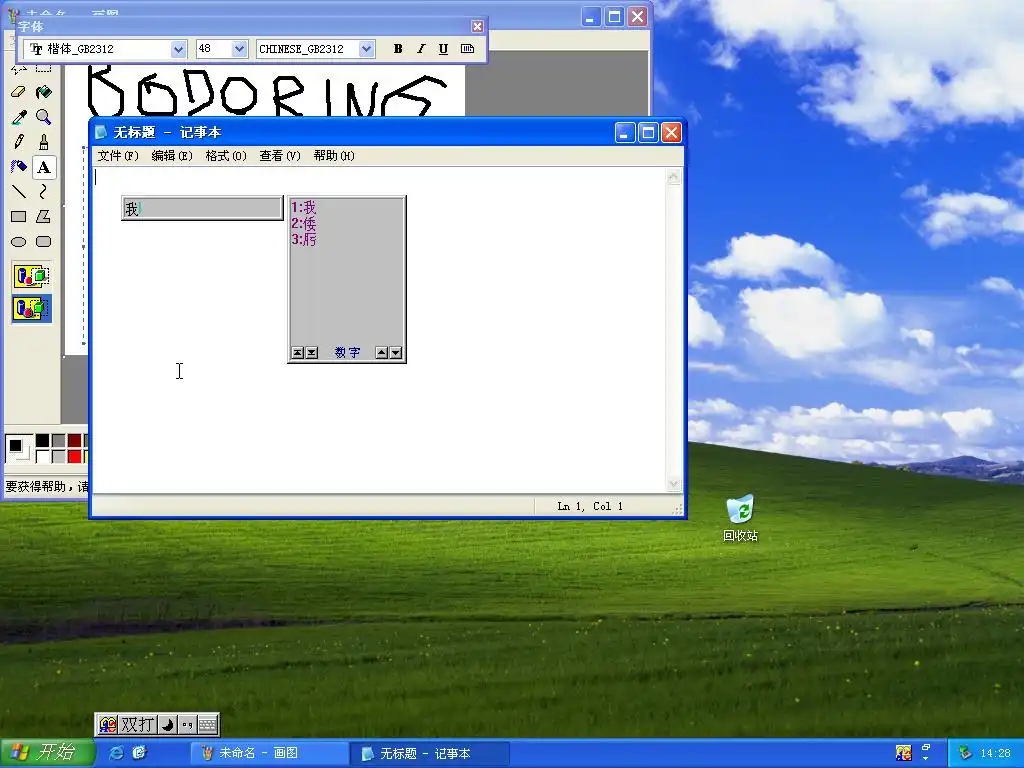Viewport: 1024px width, 768px height.
Task: Open the 回收站 Recycle Bin desktop icon
Action: pos(740,518)
